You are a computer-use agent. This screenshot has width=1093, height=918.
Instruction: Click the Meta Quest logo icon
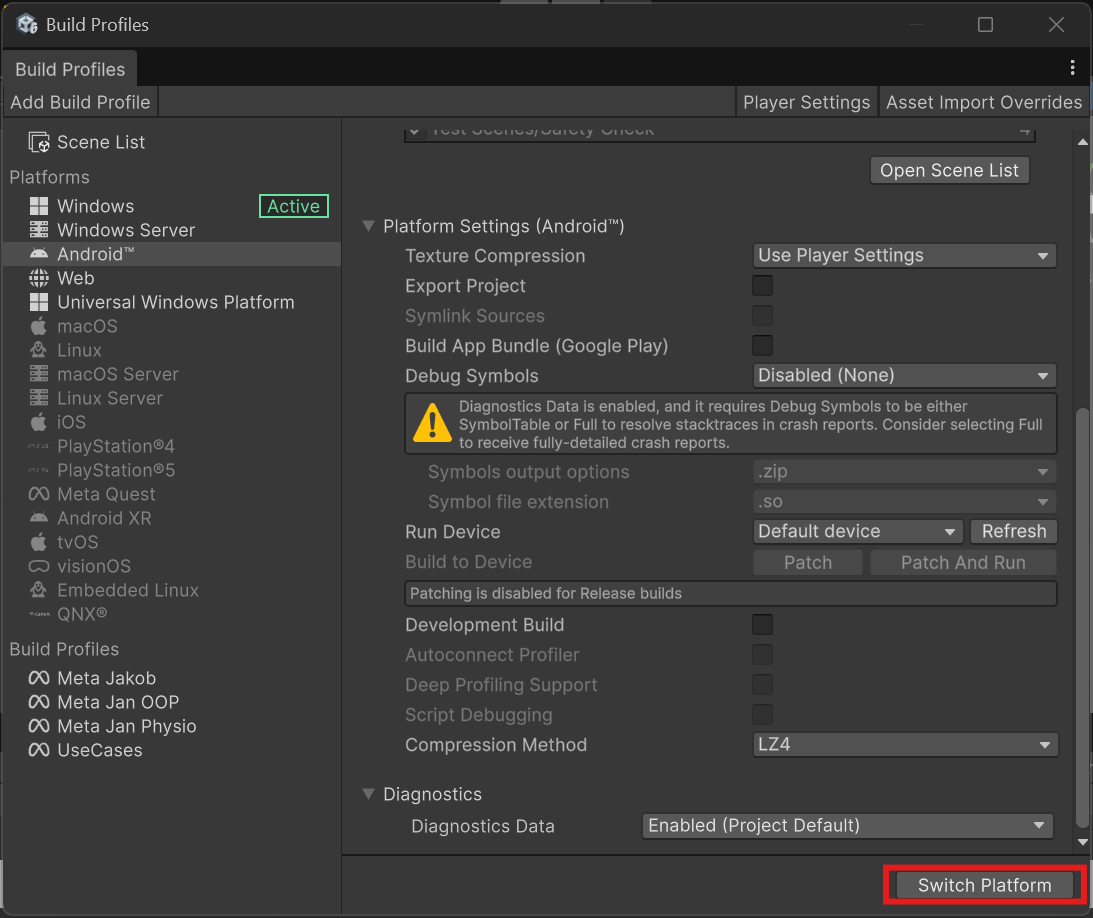pos(39,494)
